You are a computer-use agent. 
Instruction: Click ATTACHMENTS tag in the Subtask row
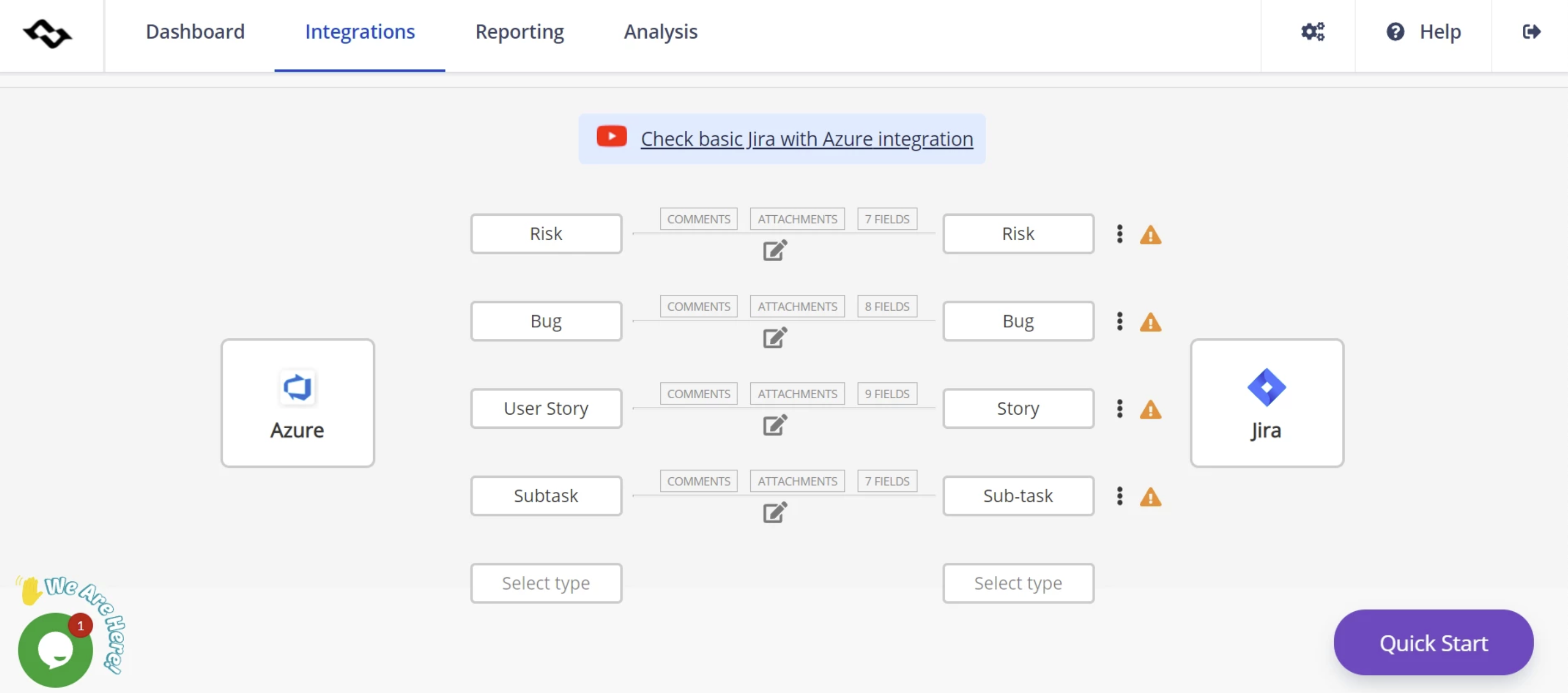coord(798,481)
